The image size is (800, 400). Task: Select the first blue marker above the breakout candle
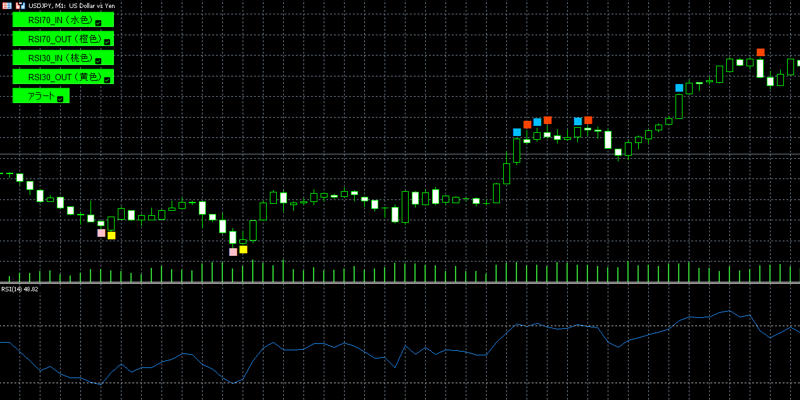[x=517, y=132]
